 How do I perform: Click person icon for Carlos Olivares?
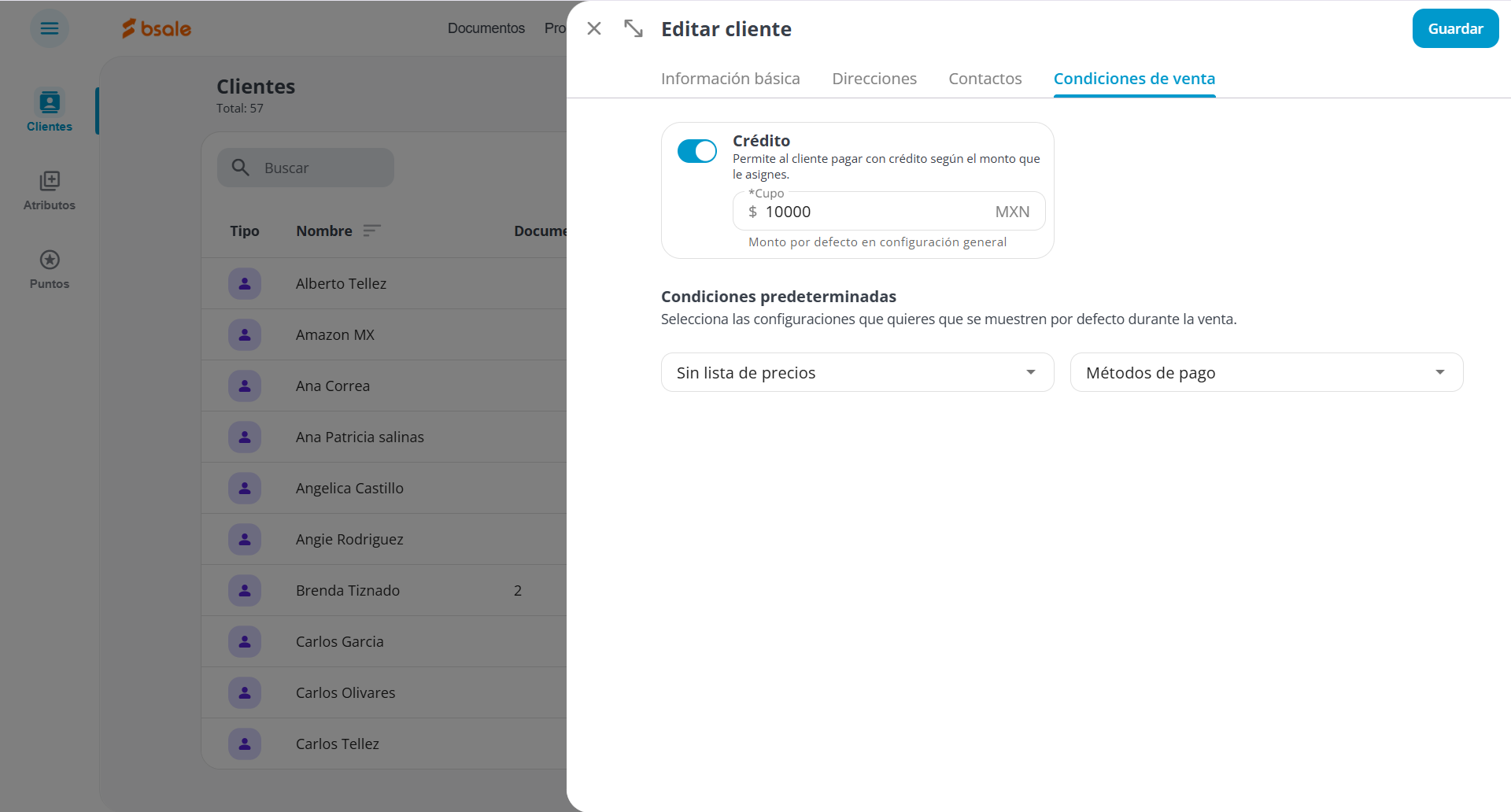point(245,692)
